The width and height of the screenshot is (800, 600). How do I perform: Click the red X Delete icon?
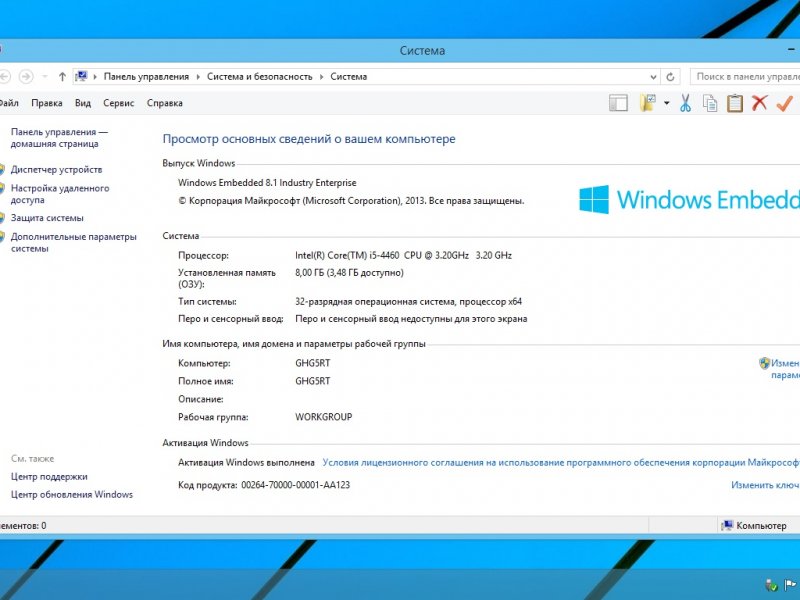[x=759, y=103]
